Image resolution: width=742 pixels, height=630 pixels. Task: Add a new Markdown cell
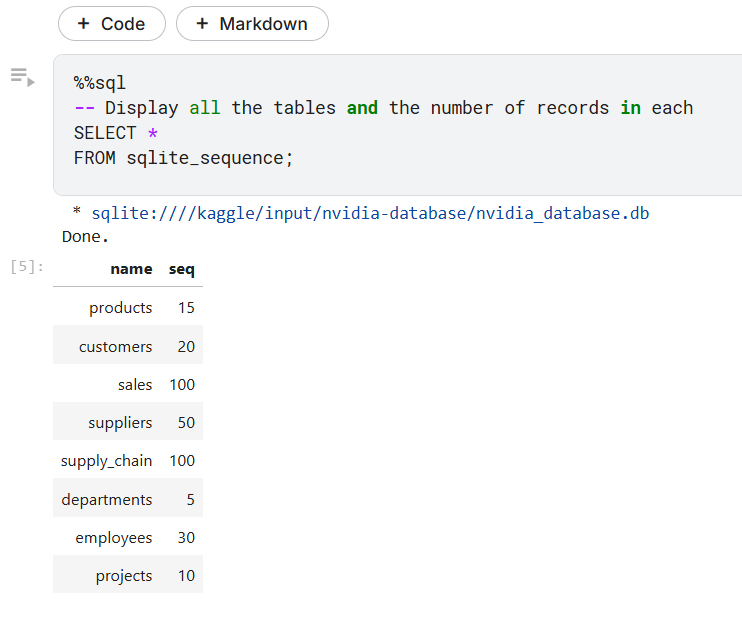(252, 24)
